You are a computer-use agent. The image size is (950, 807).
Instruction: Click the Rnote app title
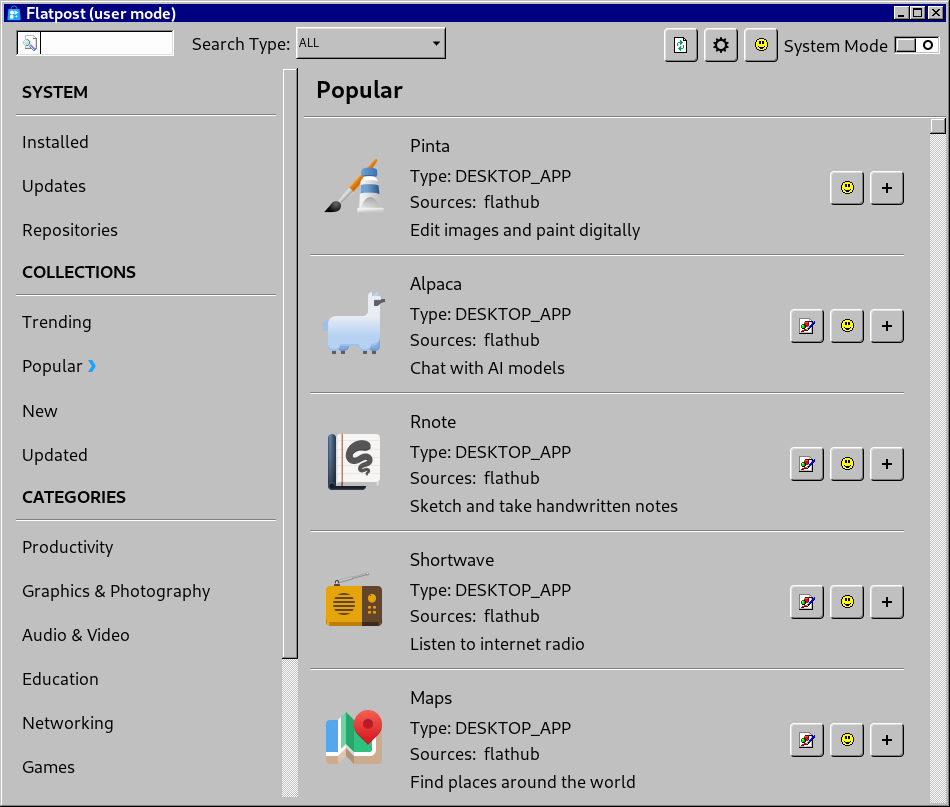click(x=433, y=422)
